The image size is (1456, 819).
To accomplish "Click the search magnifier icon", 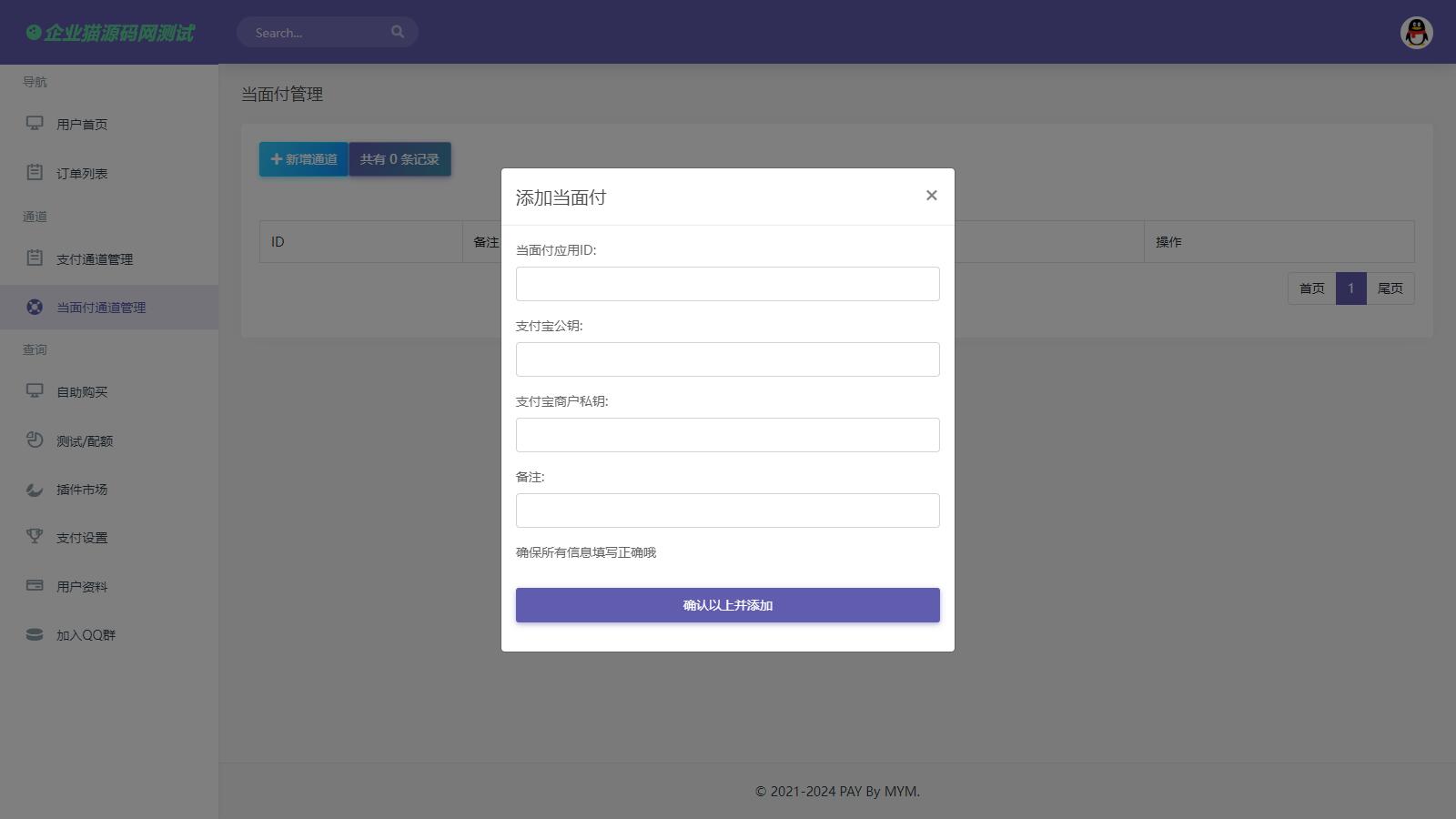I will pyautogui.click(x=398, y=32).
